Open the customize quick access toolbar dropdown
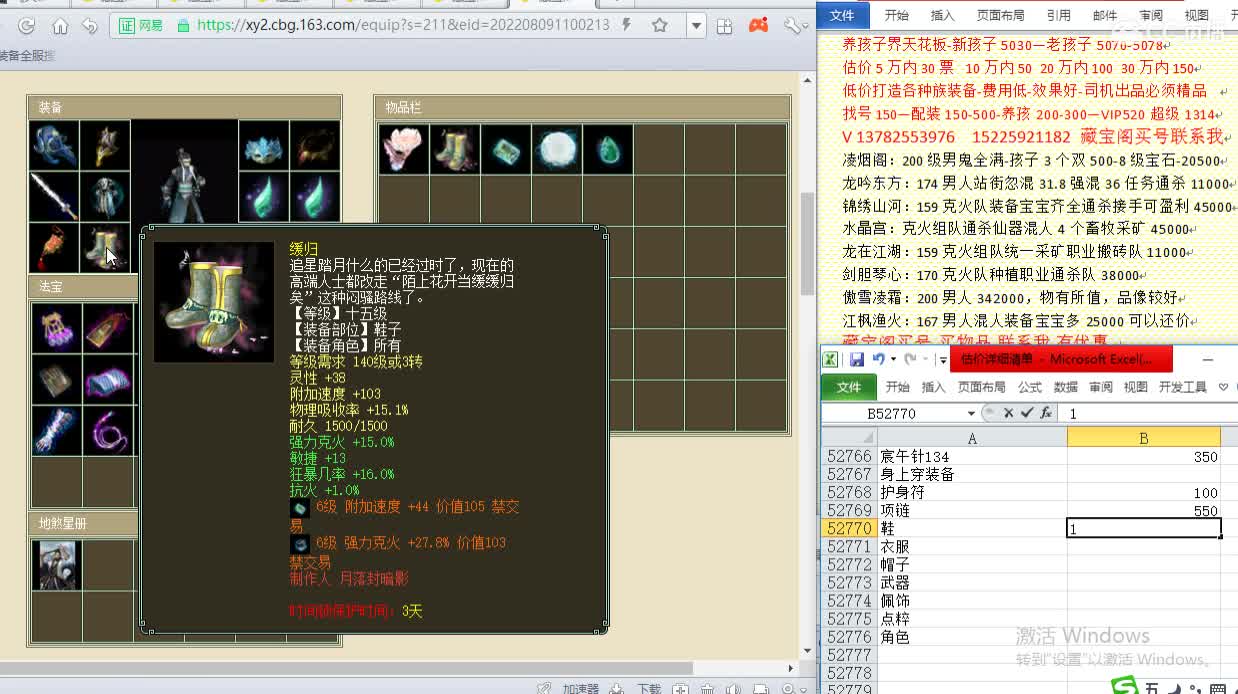This screenshot has width=1238, height=694. 942,360
